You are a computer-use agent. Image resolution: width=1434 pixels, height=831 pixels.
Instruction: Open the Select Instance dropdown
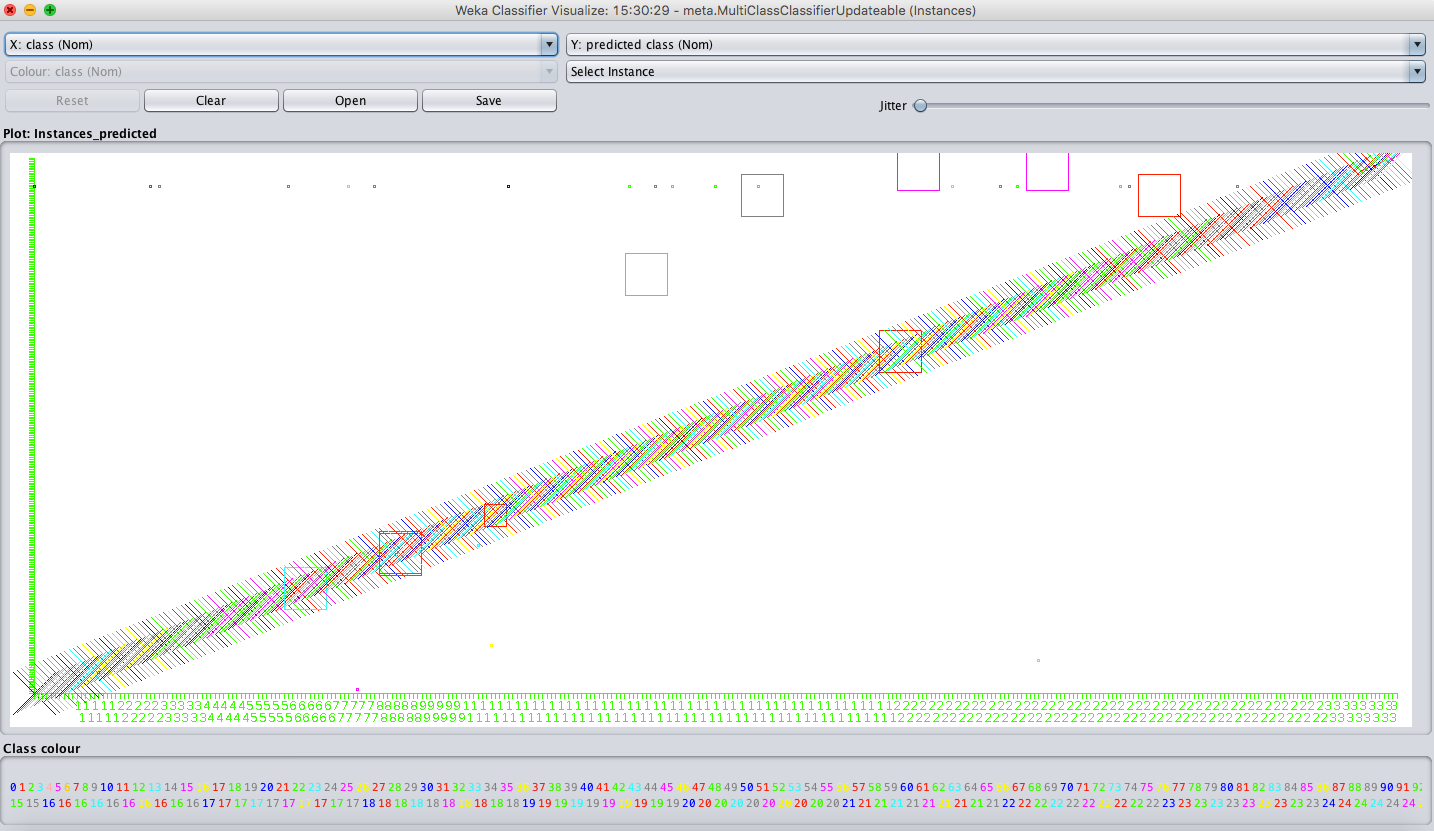995,72
